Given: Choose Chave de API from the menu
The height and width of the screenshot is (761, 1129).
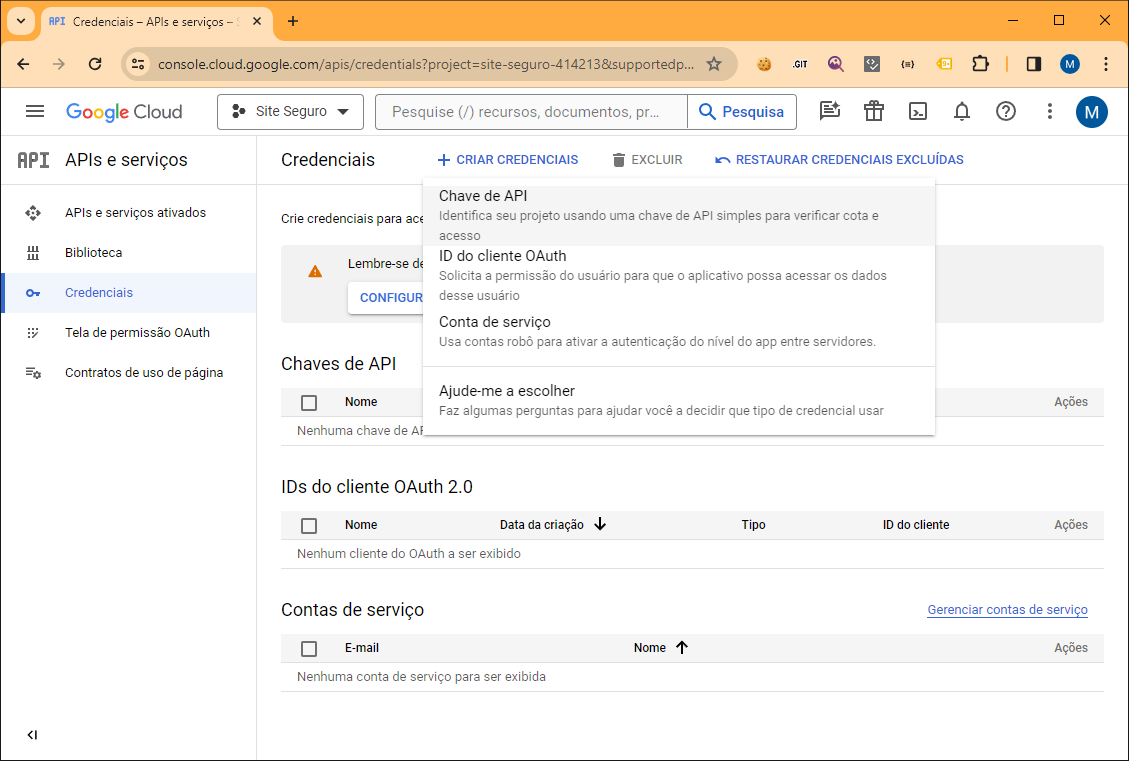Looking at the screenshot, I should [679, 215].
